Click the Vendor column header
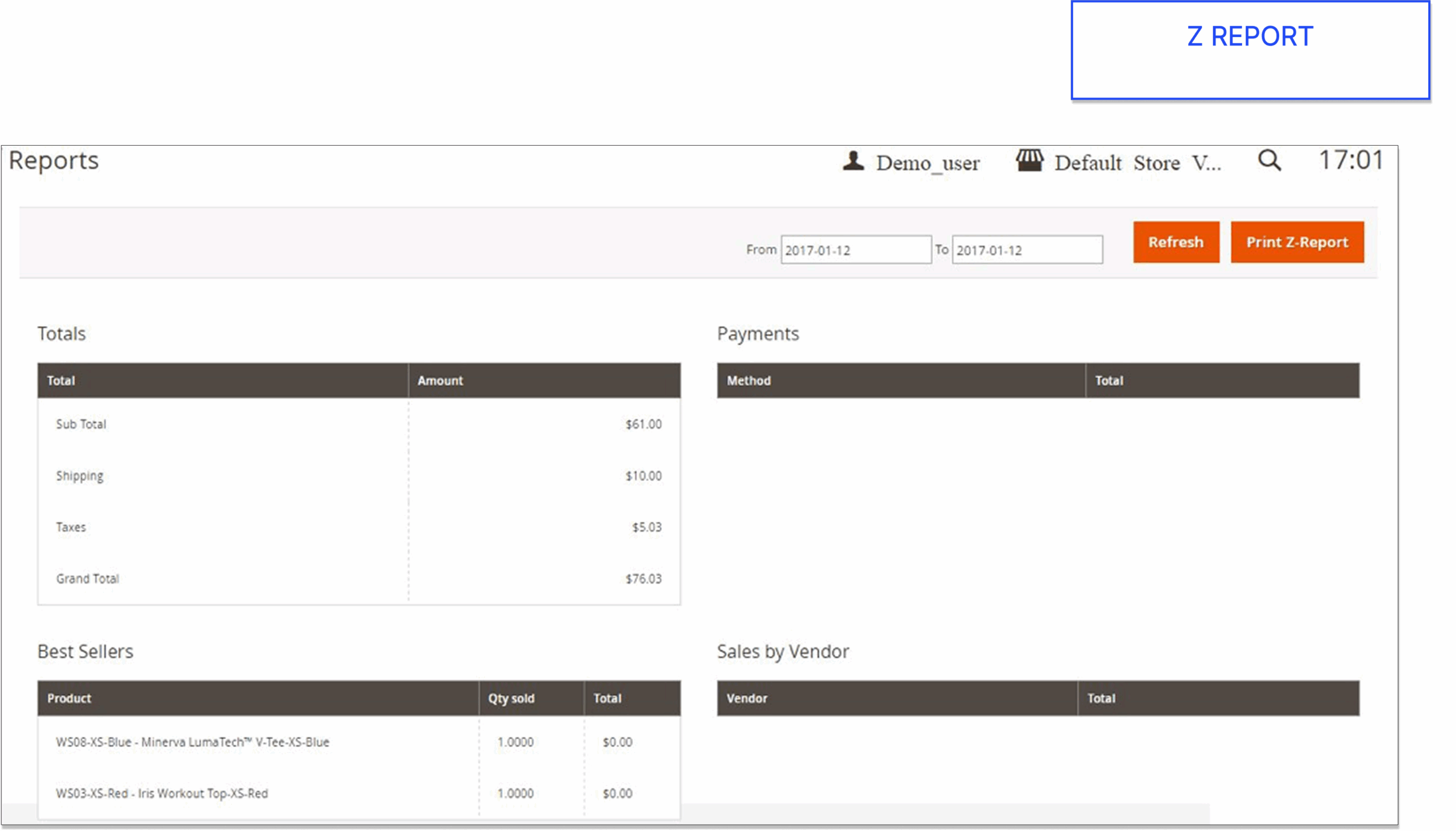Screen dimensions: 1456x831 tap(746, 698)
